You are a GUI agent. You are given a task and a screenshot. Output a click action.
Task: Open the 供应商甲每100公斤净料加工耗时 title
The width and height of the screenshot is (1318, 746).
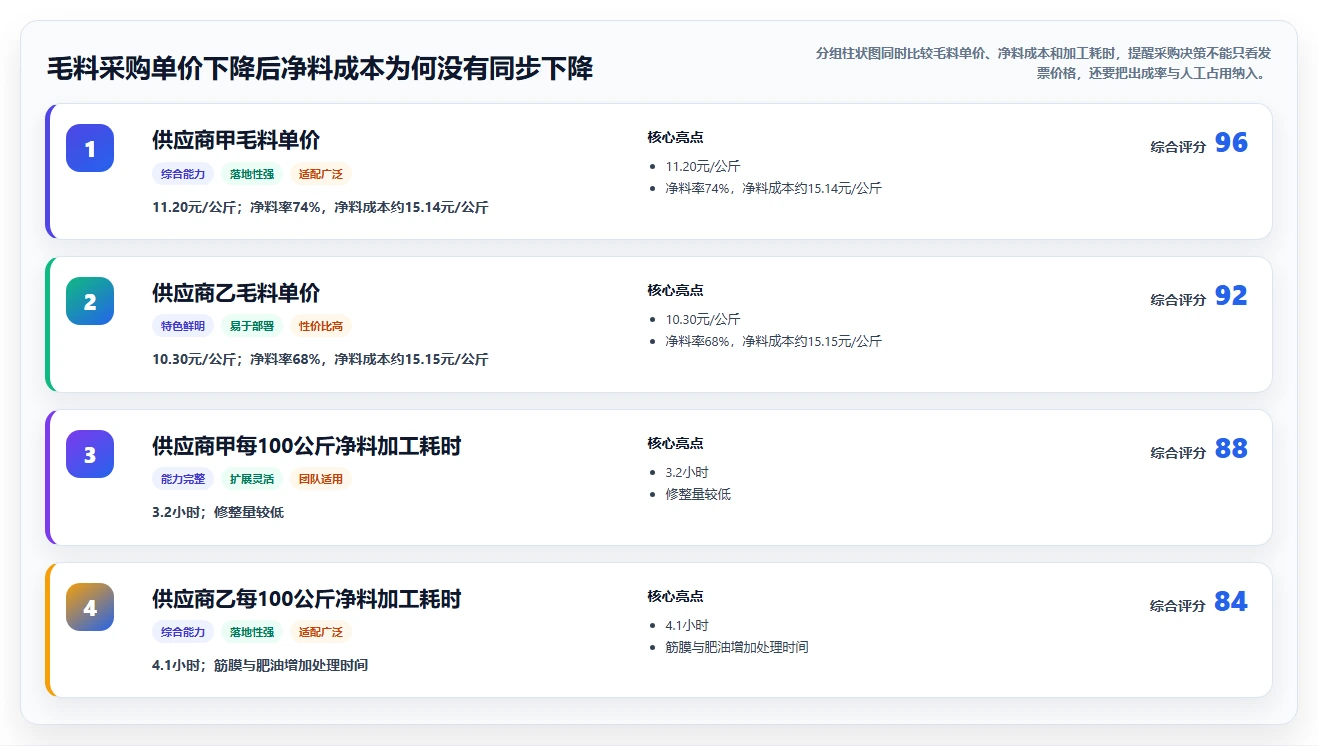(307, 446)
